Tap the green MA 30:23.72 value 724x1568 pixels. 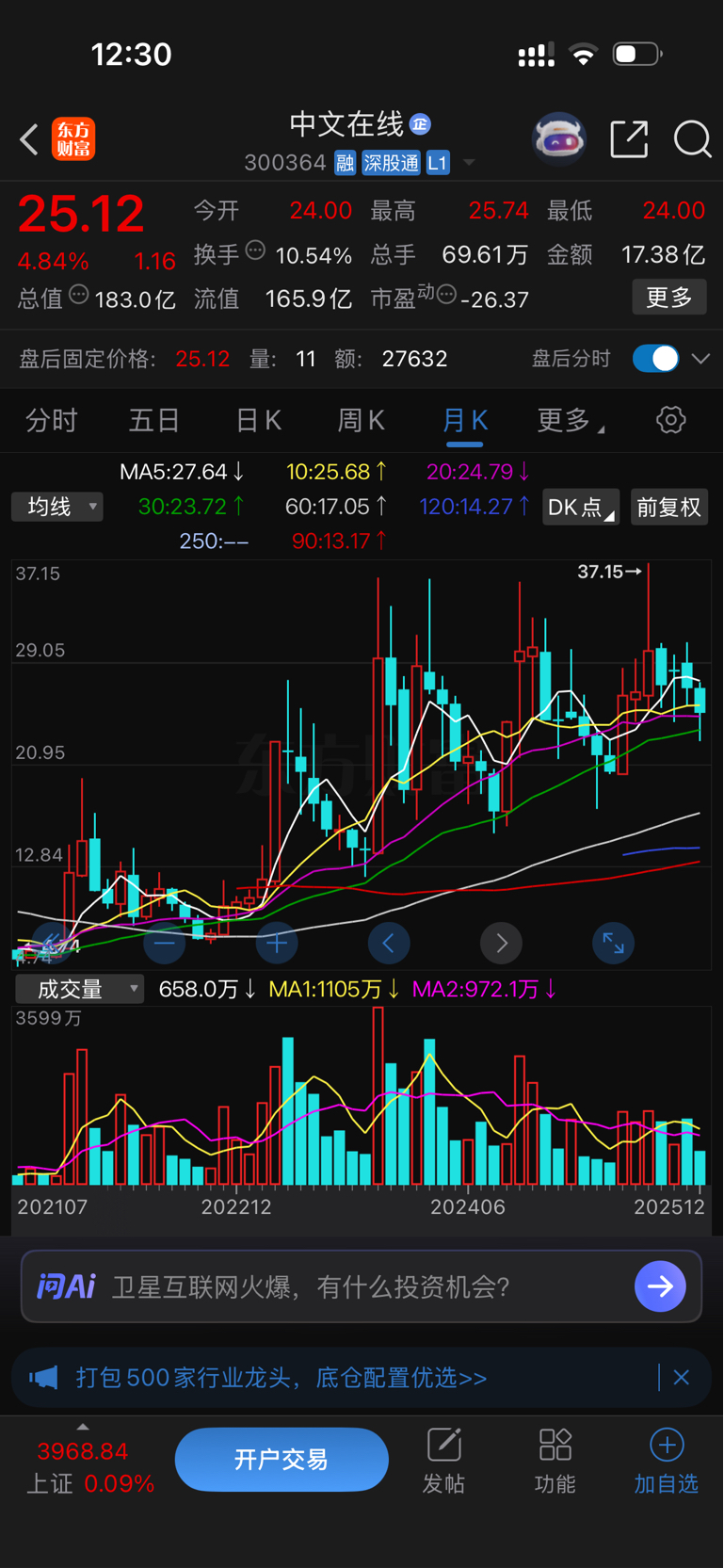pyautogui.click(x=191, y=507)
